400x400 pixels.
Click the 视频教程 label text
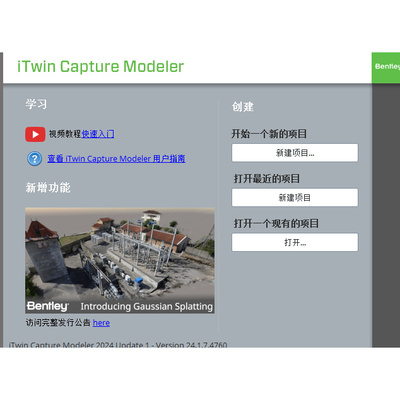pos(65,134)
